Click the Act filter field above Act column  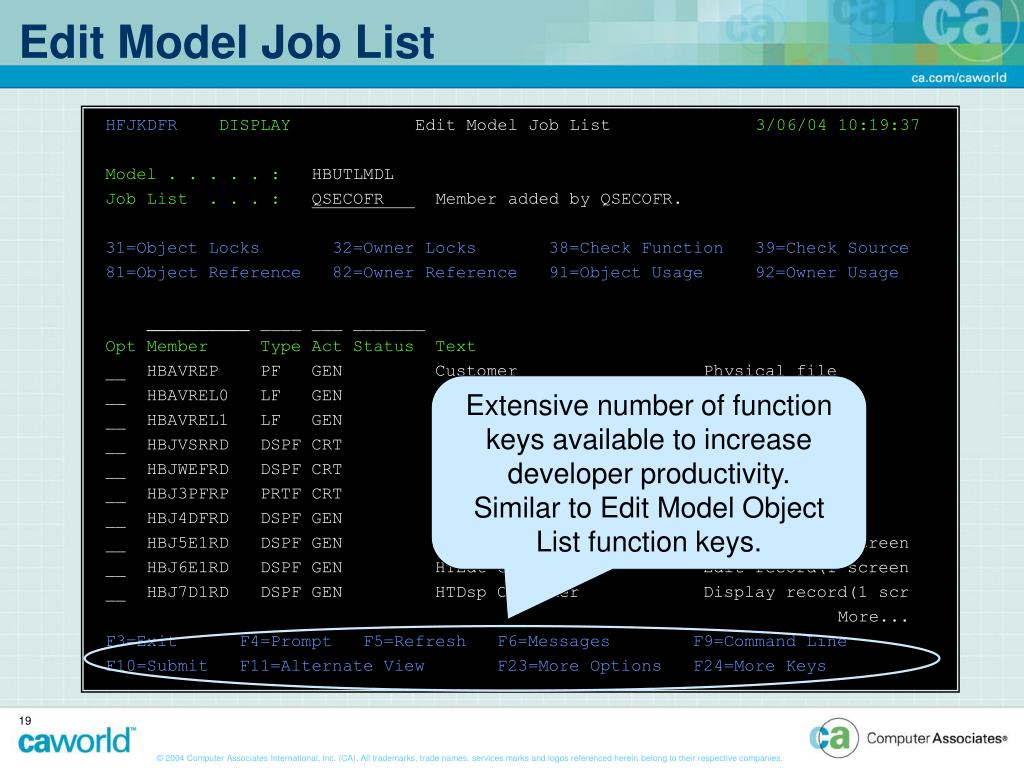327,323
